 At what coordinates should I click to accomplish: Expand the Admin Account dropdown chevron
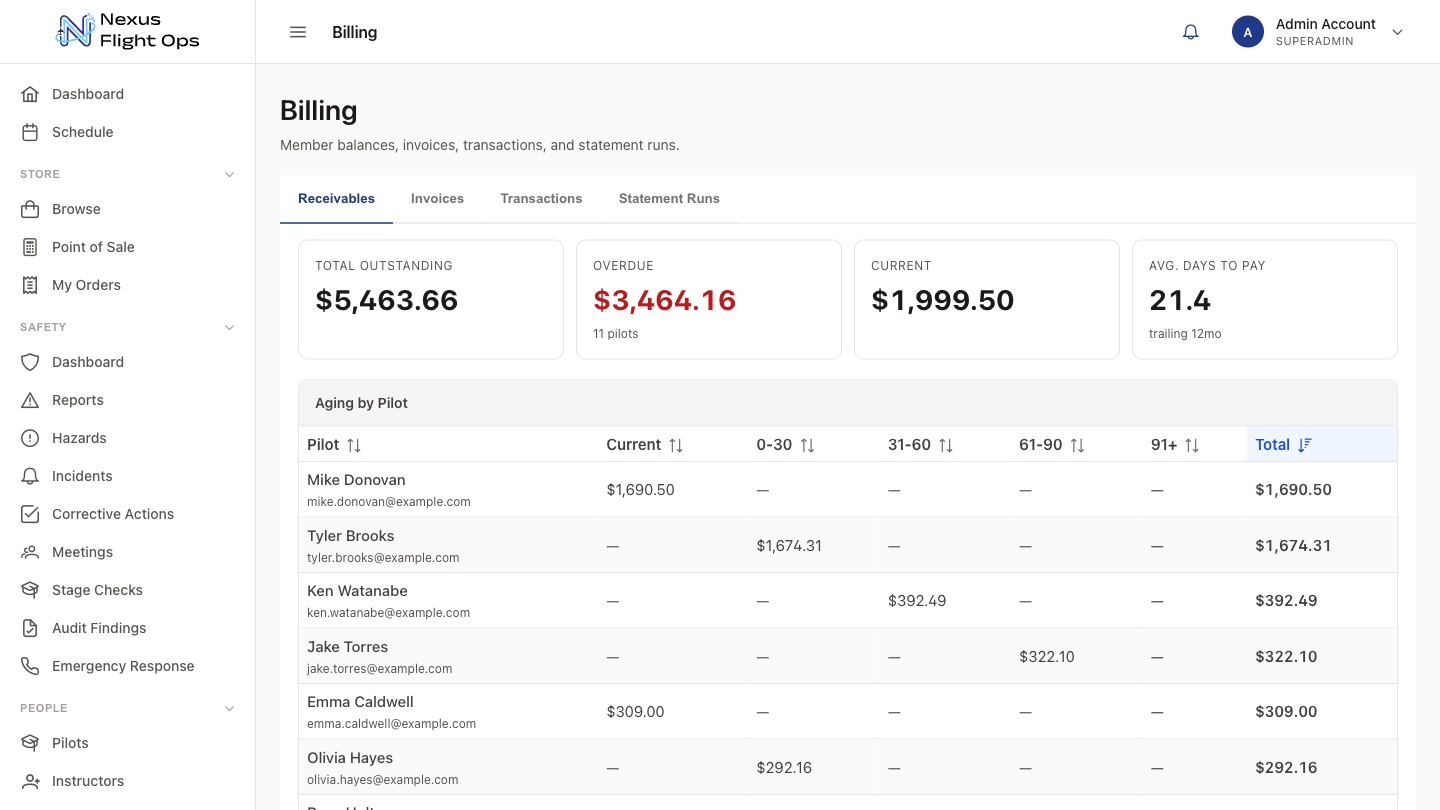pos(1398,32)
